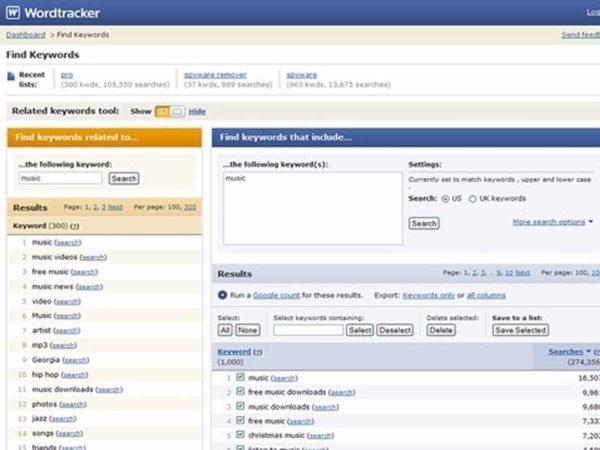
Task: Click the Wordtracker logo icon
Action: (13, 13)
